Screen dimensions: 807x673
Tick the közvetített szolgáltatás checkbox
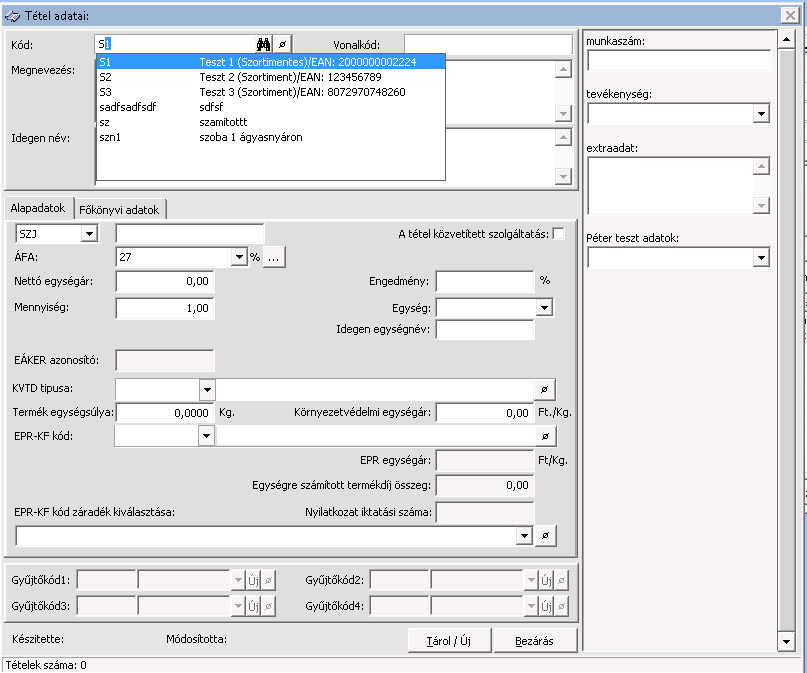[x=558, y=234]
